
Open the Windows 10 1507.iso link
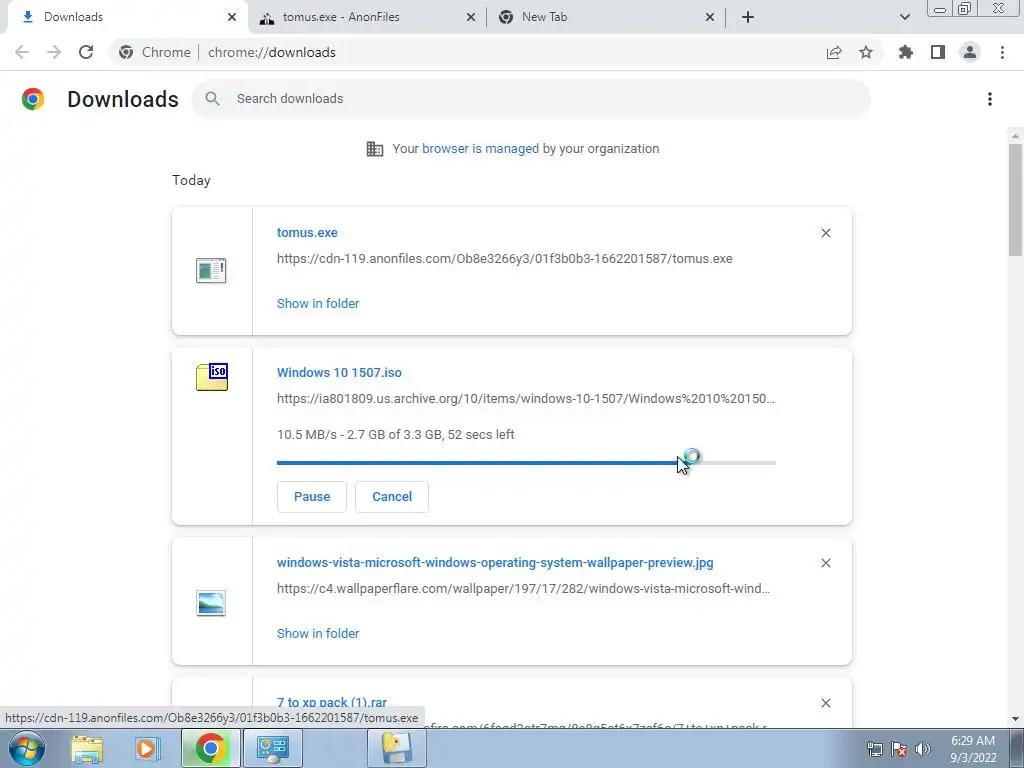point(339,373)
